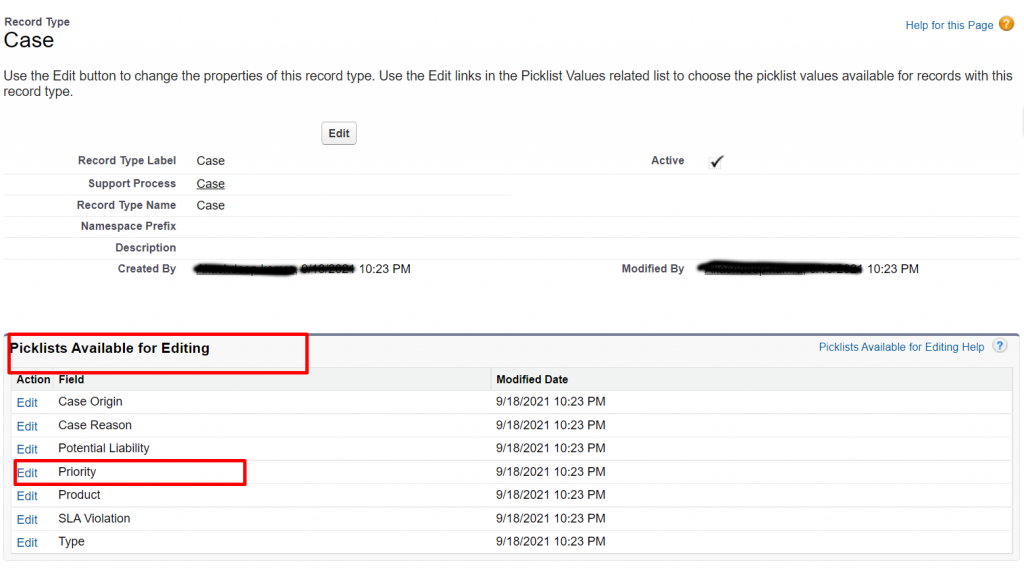The width and height of the screenshot is (1024, 582).
Task: Open Picklists Available for Editing Help link
Action: coord(901,347)
